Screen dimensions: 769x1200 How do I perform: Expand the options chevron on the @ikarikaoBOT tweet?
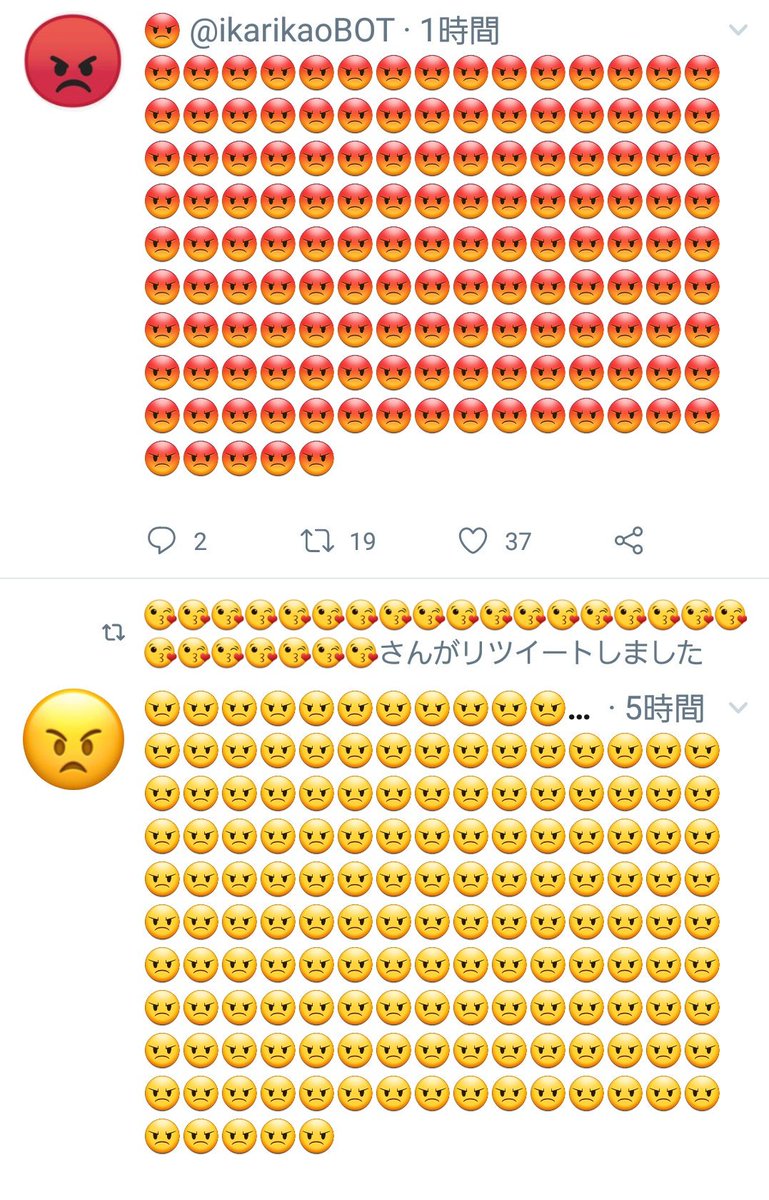738,31
